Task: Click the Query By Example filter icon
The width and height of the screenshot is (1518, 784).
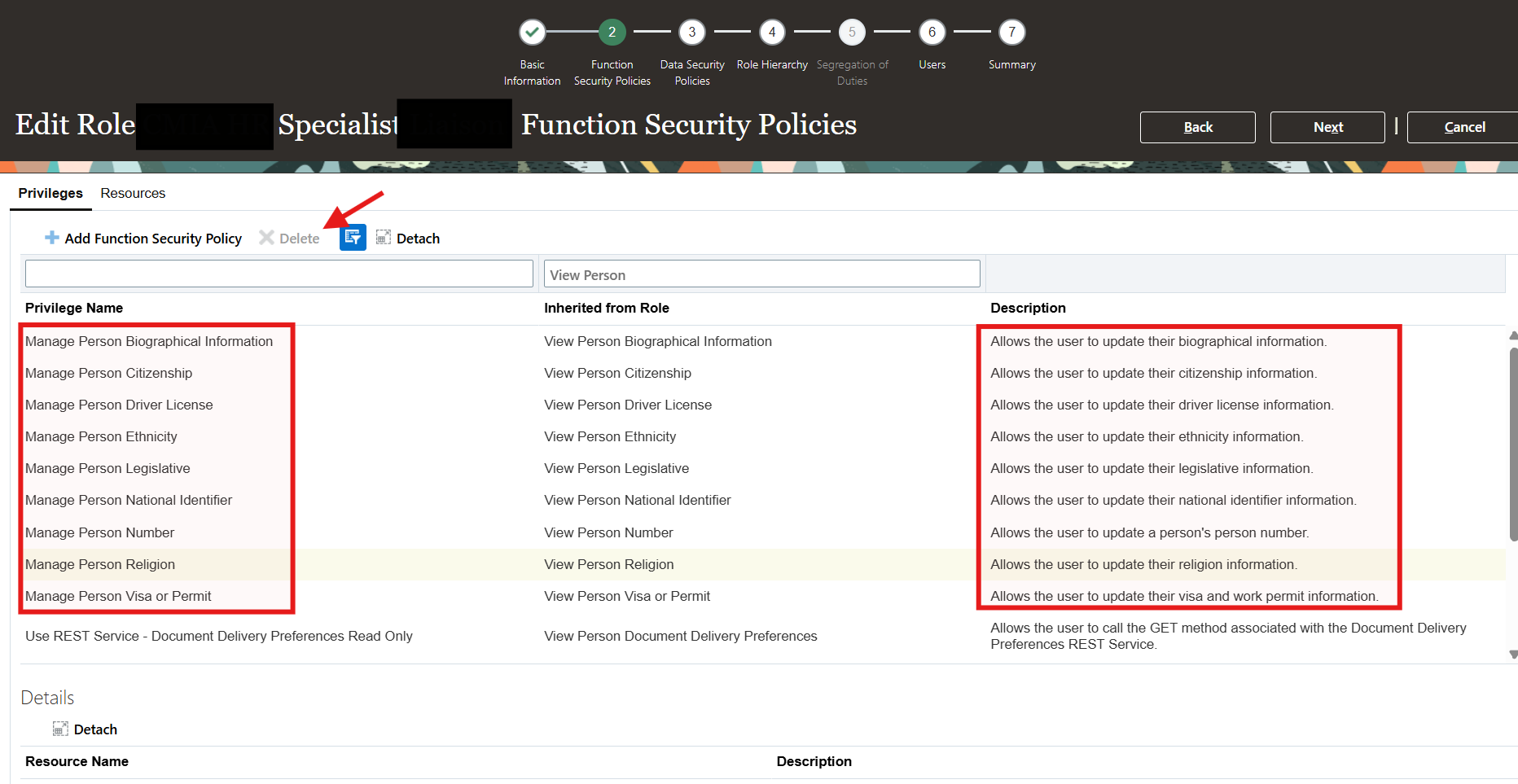Action: click(x=353, y=238)
